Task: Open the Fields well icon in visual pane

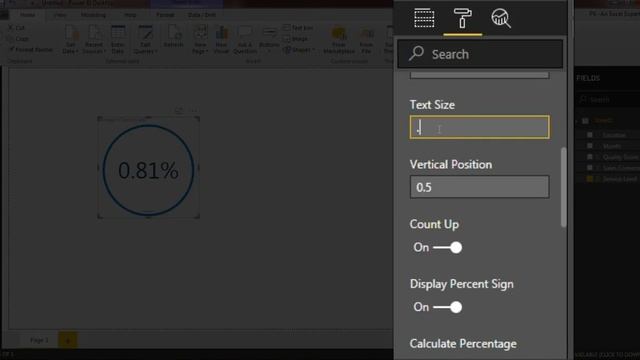Action: coord(424,18)
